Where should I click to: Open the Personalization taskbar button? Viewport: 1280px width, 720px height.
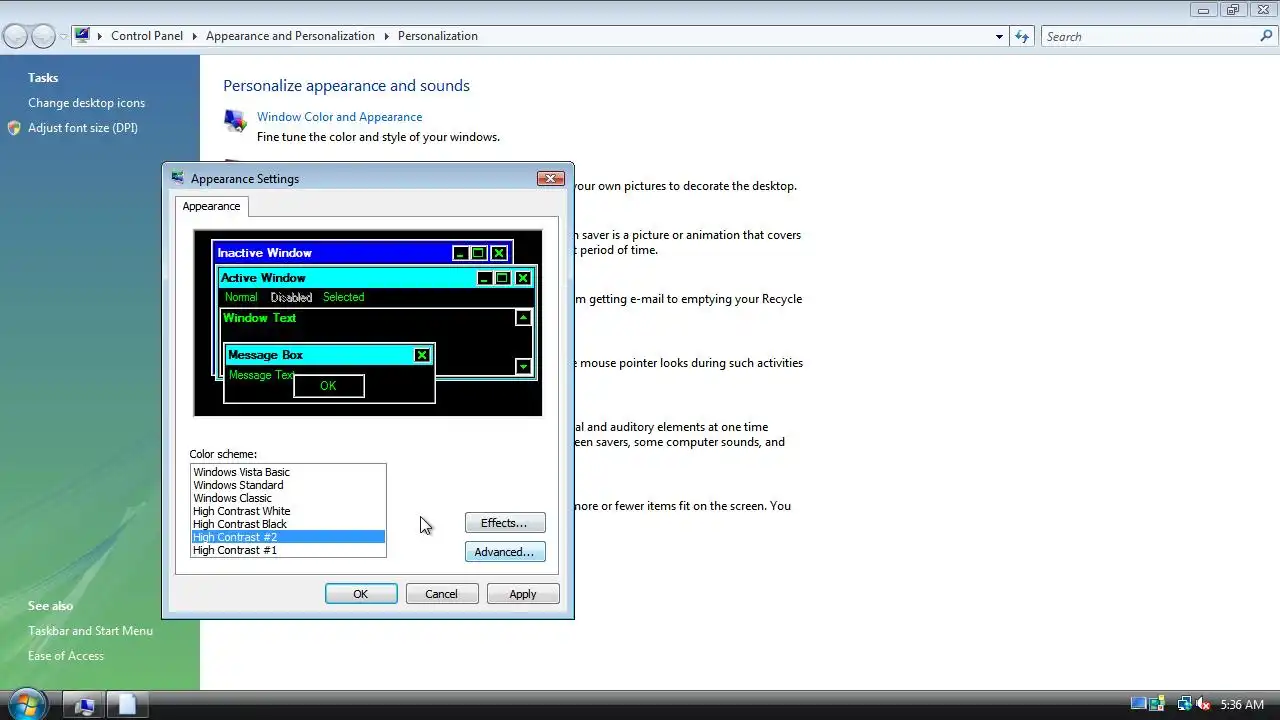click(84, 705)
